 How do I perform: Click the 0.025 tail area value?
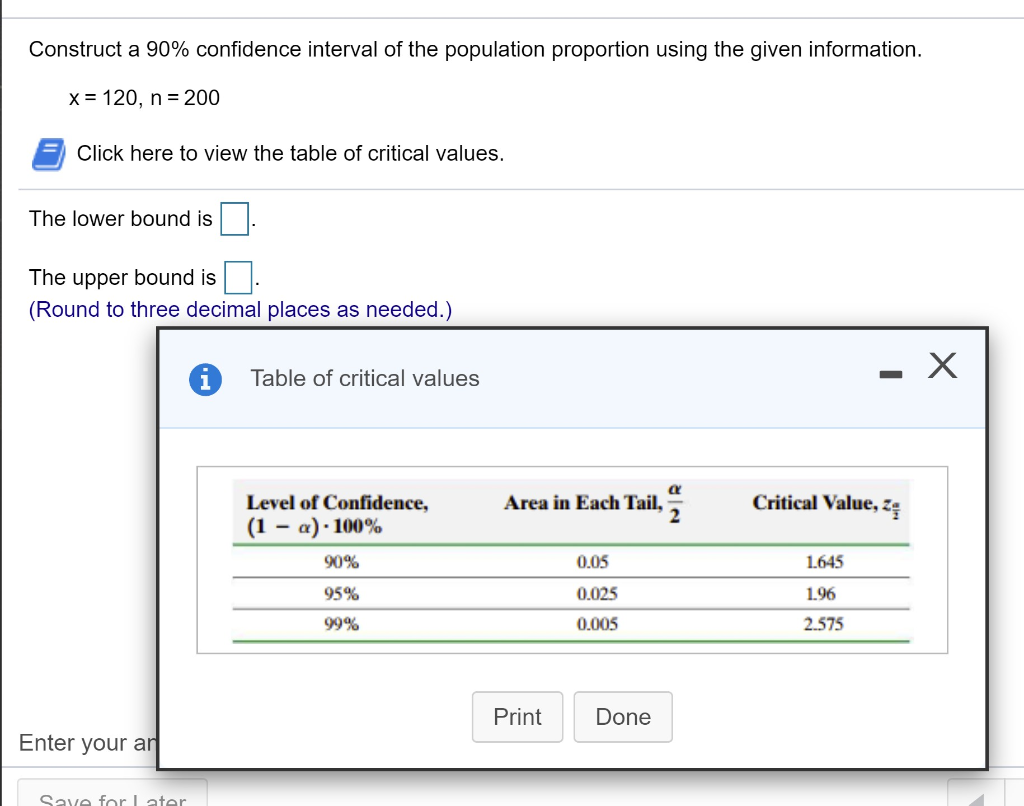597,594
